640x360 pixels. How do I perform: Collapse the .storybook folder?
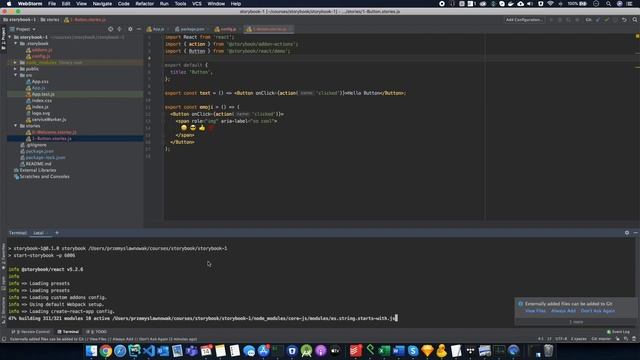coord(16,43)
